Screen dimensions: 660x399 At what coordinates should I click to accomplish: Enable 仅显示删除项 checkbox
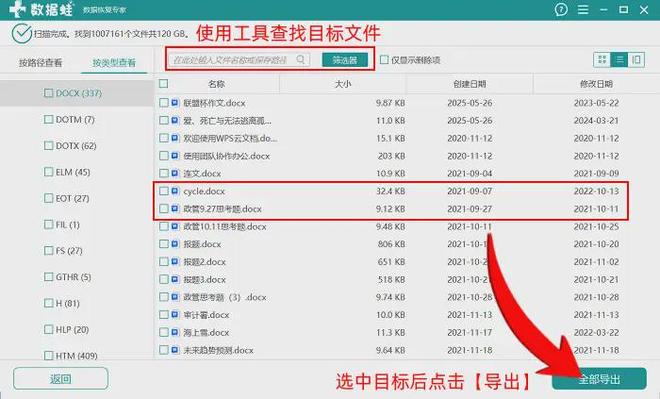point(384,60)
